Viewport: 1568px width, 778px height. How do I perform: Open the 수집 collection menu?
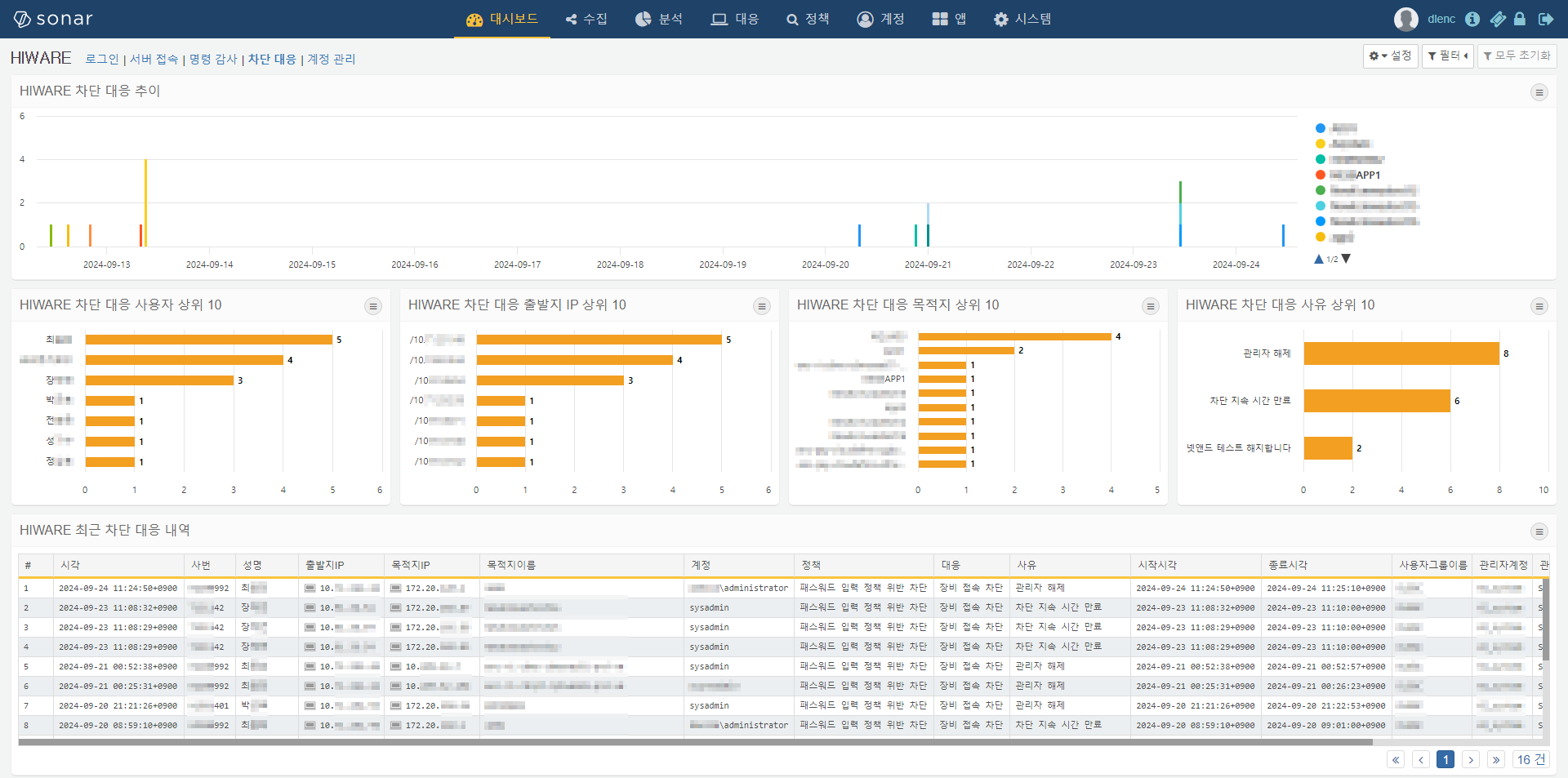click(586, 19)
